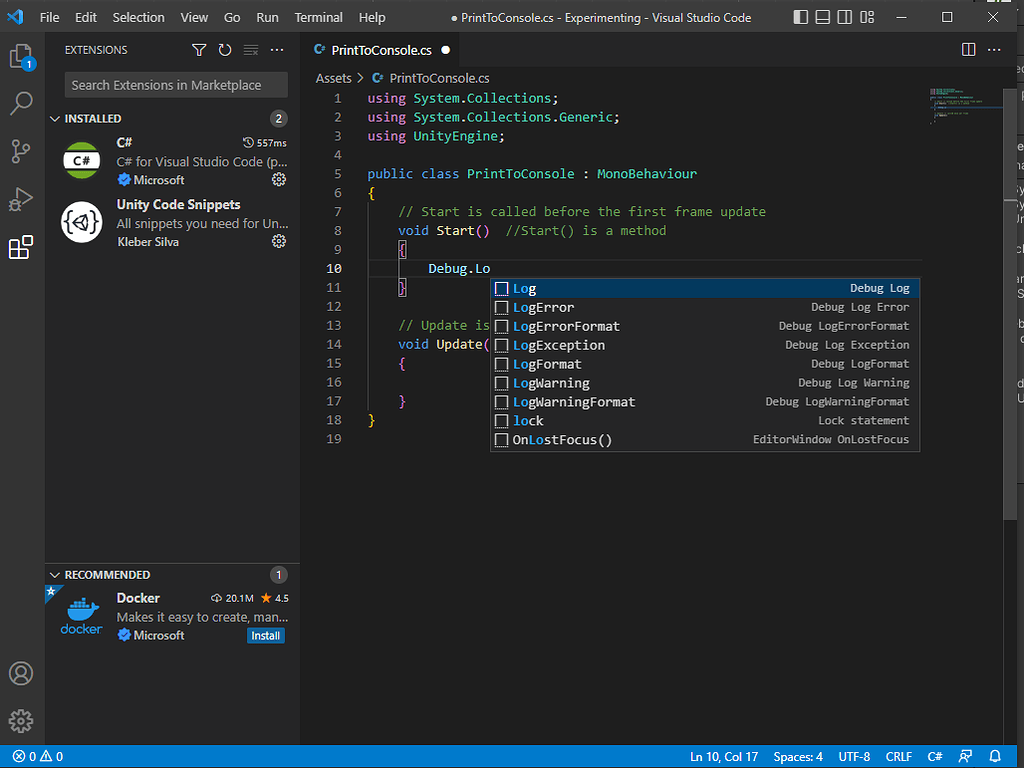Collapse the RECOMMENDED extensions section
The height and width of the screenshot is (768, 1024).
tap(55, 575)
